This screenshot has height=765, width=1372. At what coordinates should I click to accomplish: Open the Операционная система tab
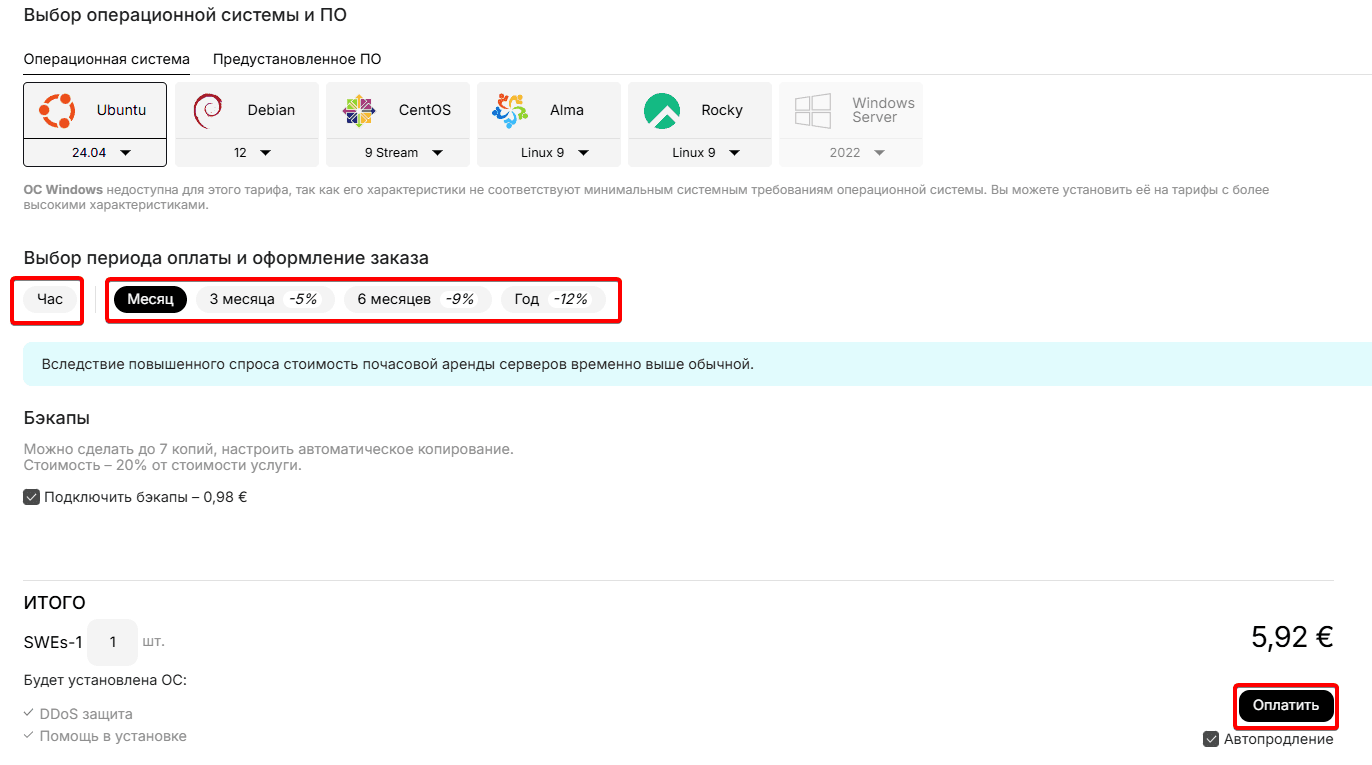pyautogui.click(x=106, y=59)
